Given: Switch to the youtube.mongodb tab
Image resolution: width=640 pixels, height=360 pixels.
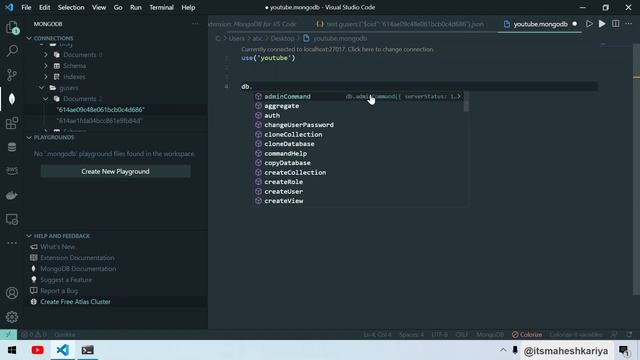Looking at the screenshot, I should tap(540, 24).
